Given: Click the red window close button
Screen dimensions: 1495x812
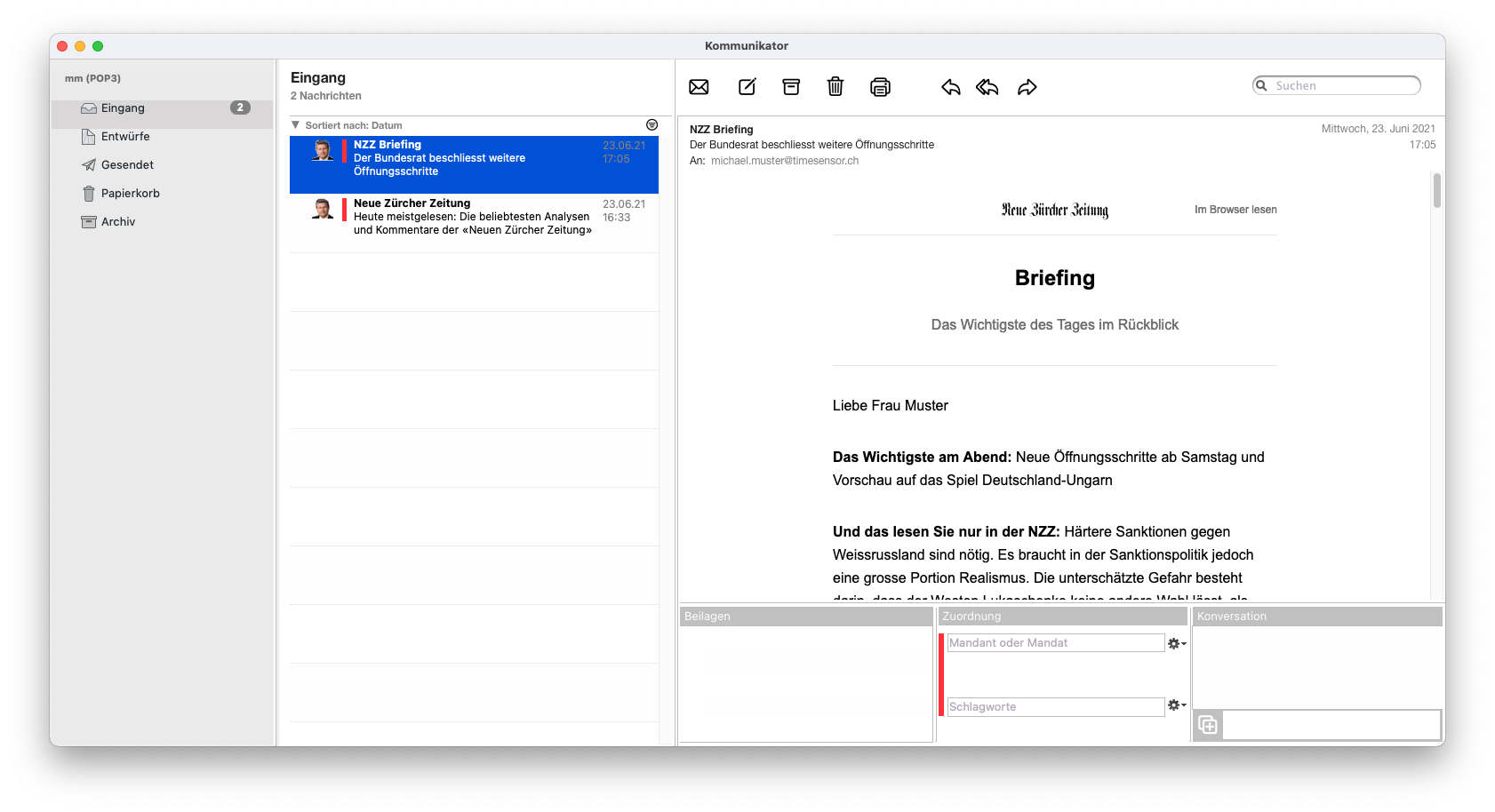Looking at the screenshot, I should (x=62, y=46).
